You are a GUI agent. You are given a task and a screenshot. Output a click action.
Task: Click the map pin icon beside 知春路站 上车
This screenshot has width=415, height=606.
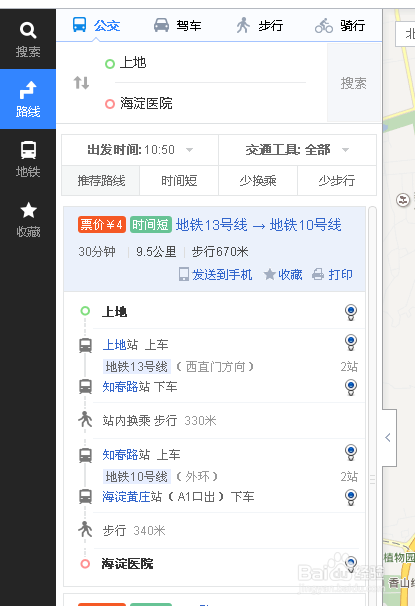click(x=351, y=452)
